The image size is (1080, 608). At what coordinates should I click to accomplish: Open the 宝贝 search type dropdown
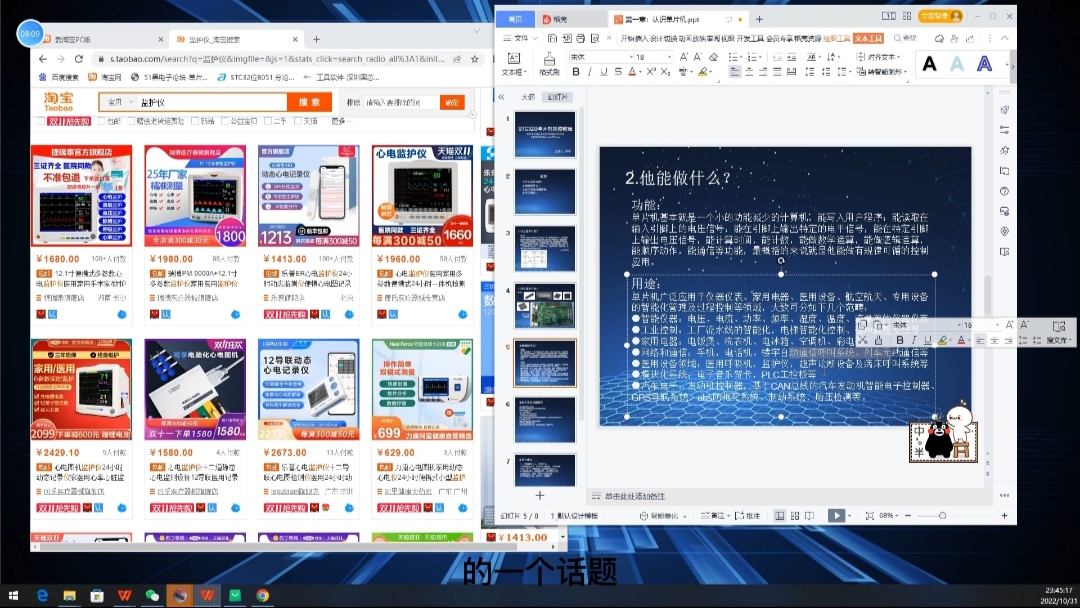click(x=119, y=102)
